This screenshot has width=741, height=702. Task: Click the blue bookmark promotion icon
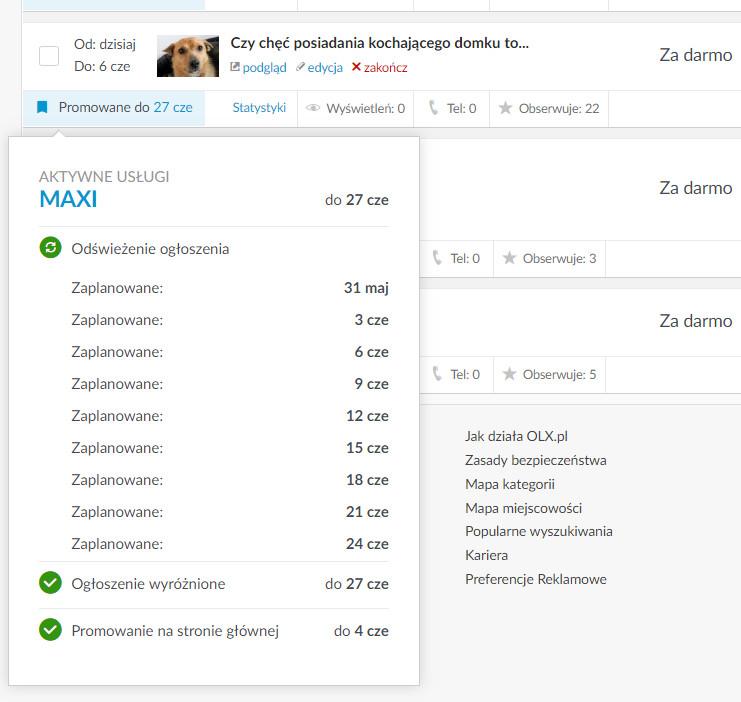pos(42,108)
